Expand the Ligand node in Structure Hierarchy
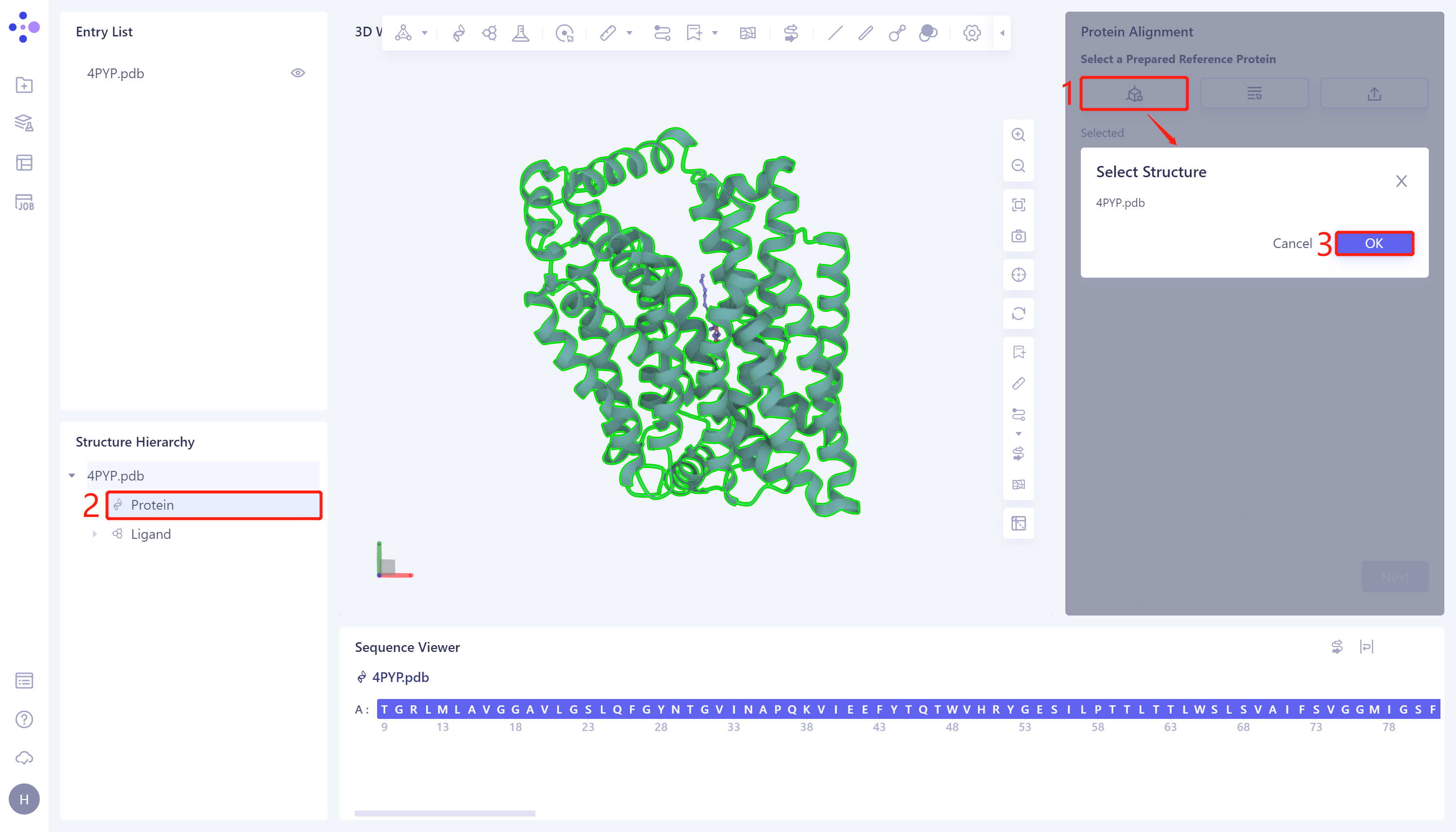This screenshot has width=1456, height=832. click(95, 534)
